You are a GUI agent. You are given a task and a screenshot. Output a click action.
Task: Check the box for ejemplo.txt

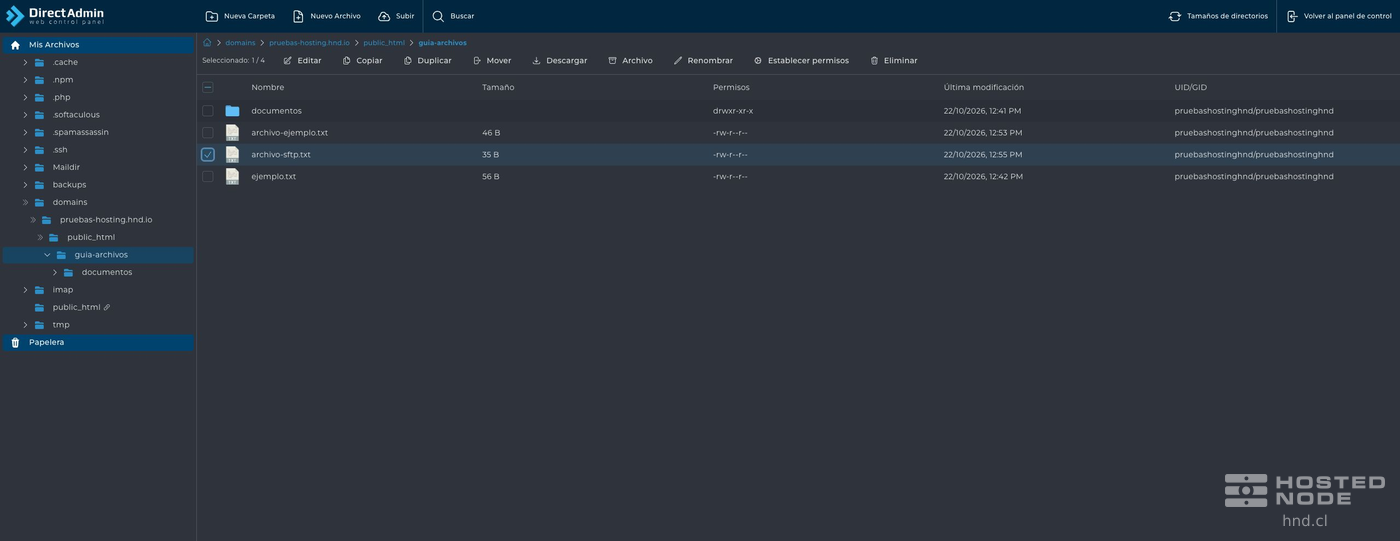[x=208, y=177]
